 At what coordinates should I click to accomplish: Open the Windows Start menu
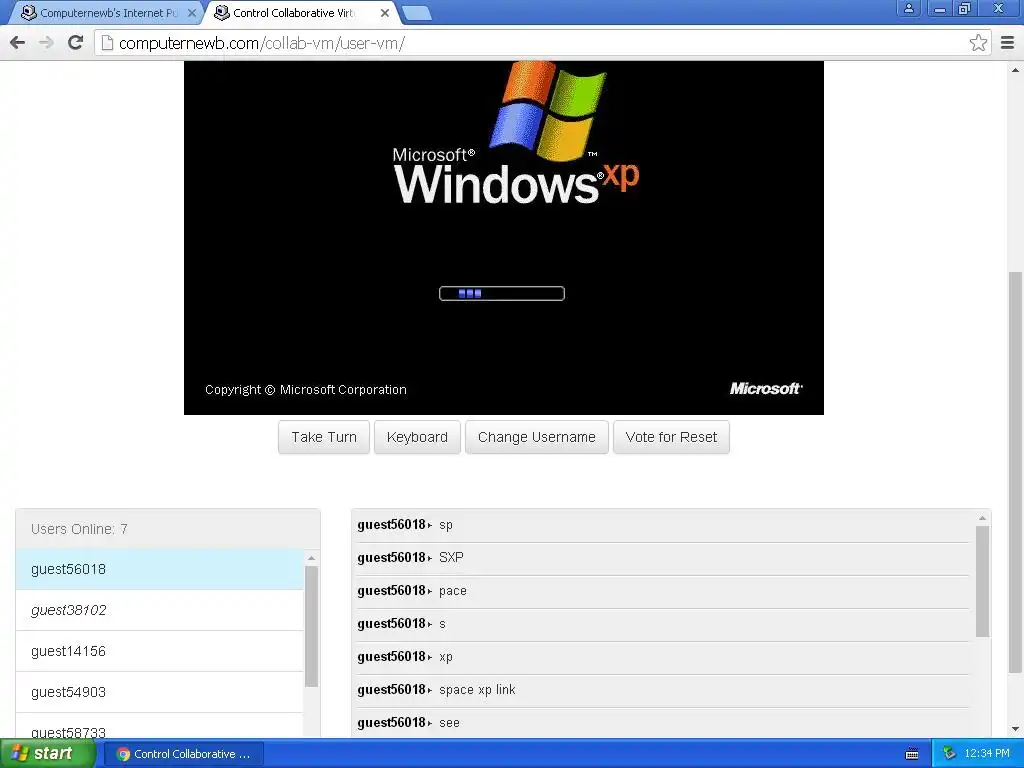48,754
